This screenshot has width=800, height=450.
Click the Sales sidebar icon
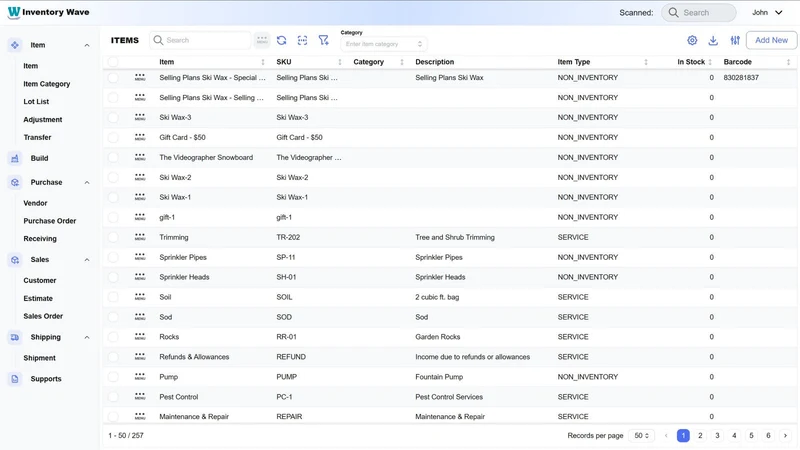[15, 260]
